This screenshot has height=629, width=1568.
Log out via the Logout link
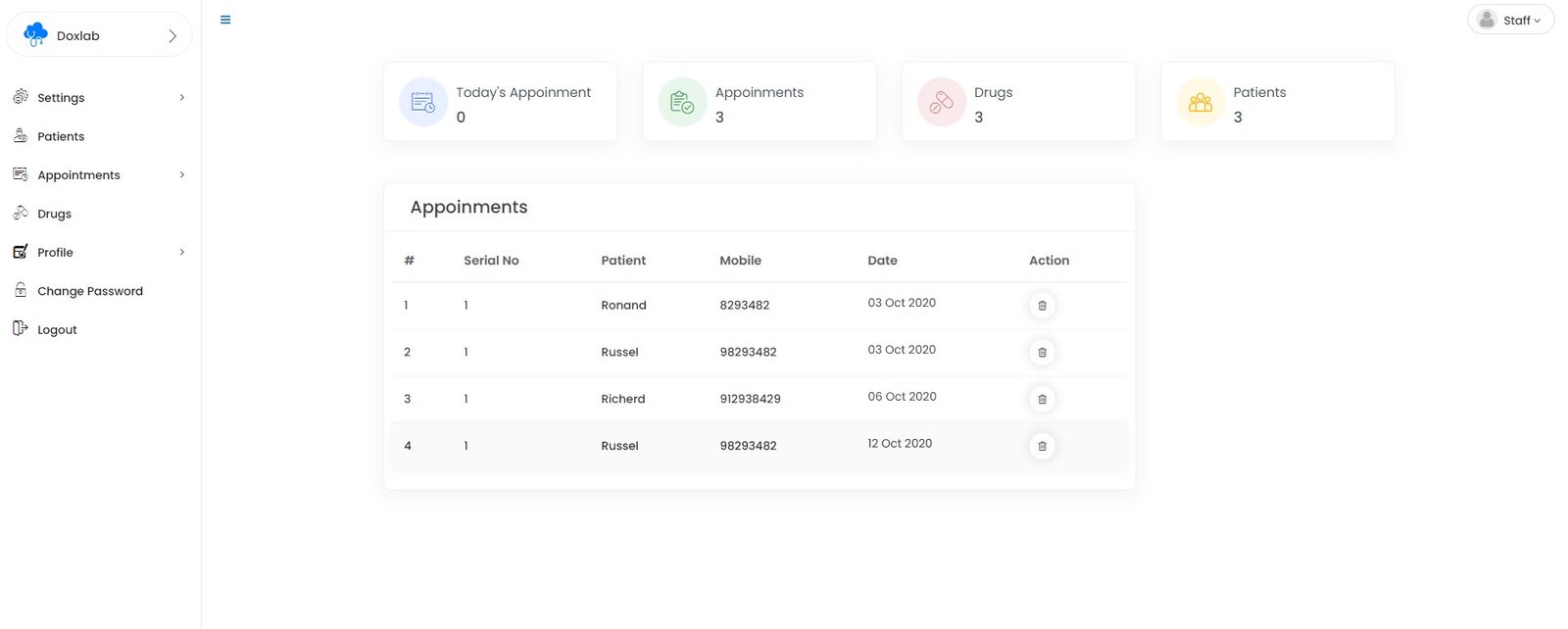pos(57,330)
